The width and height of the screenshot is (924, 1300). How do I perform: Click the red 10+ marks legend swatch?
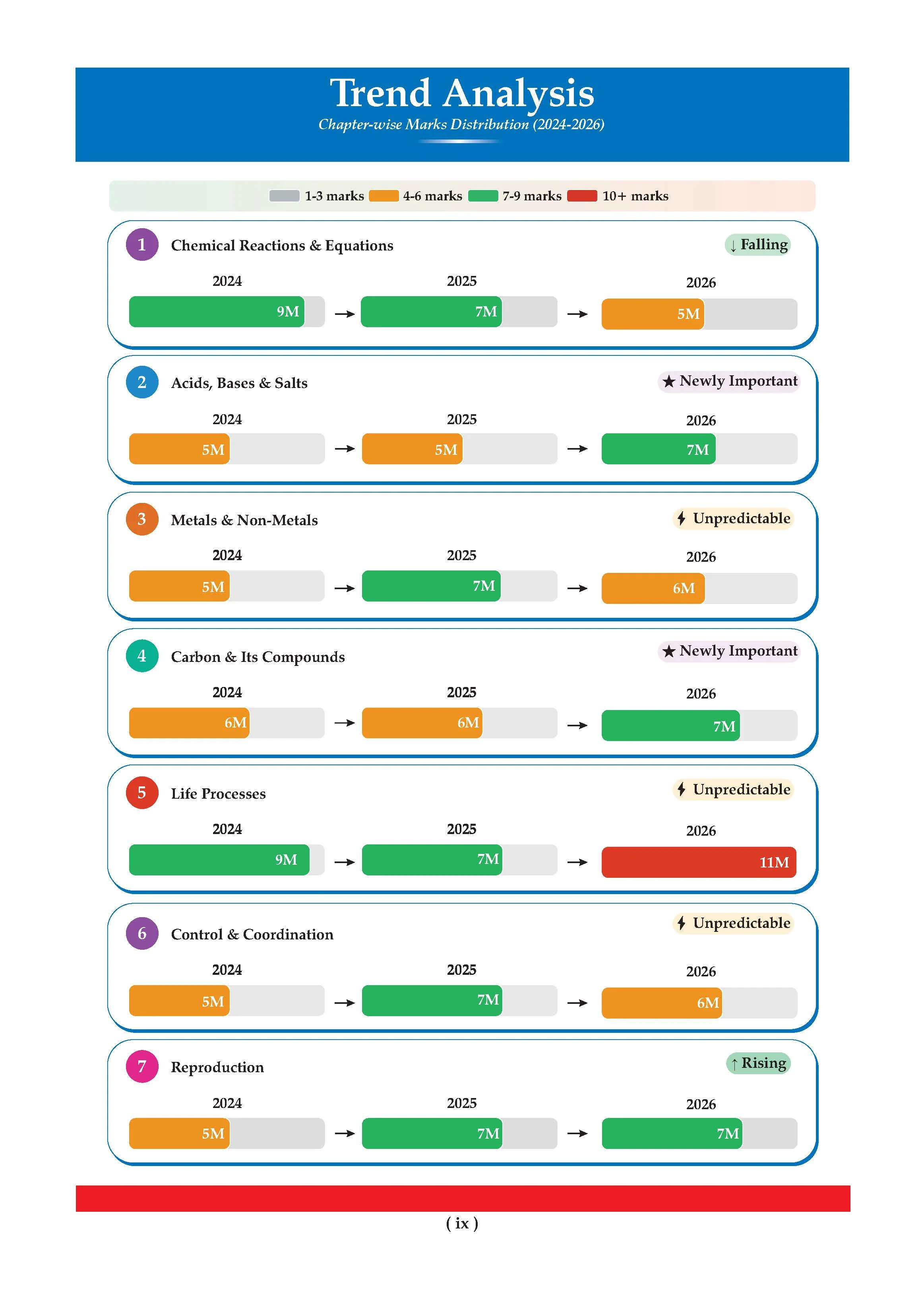click(582, 196)
